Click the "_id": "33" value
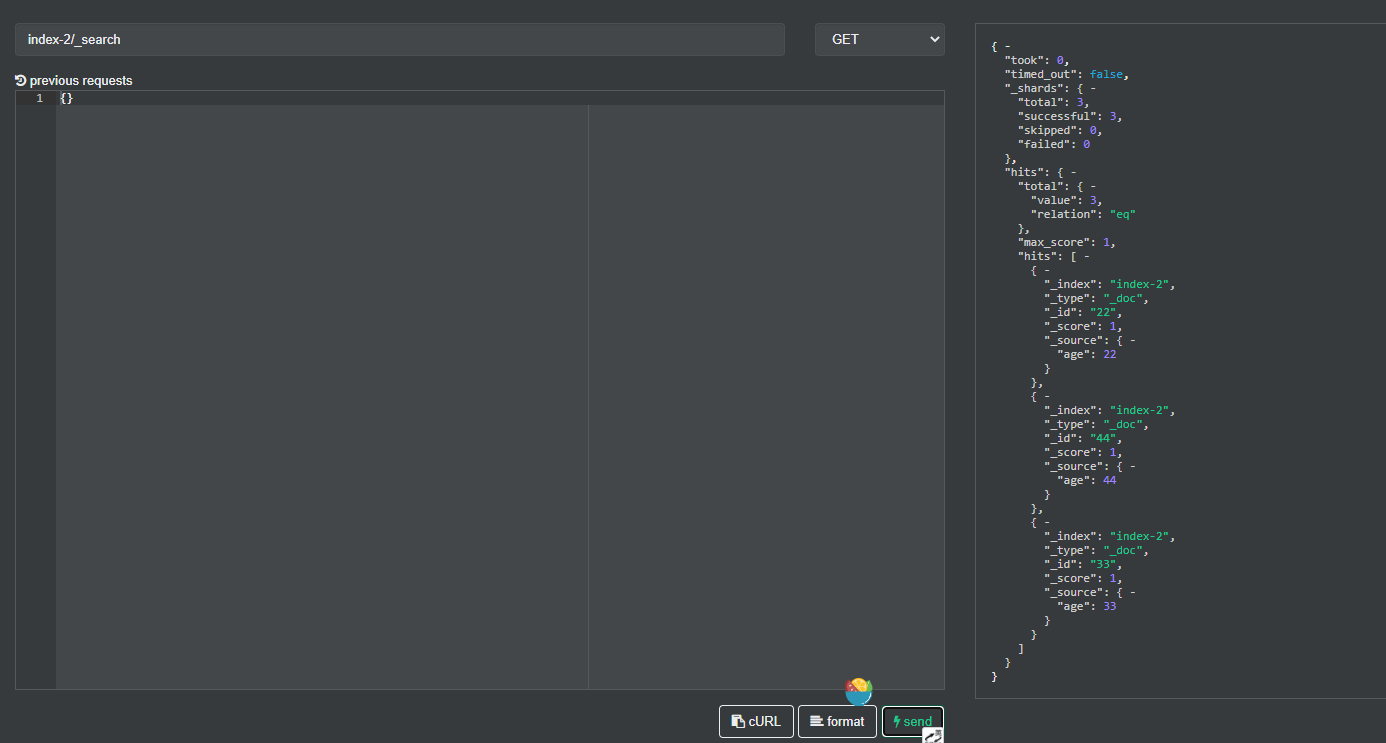The height and width of the screenshot is (743, 1386). (1103, 564)
